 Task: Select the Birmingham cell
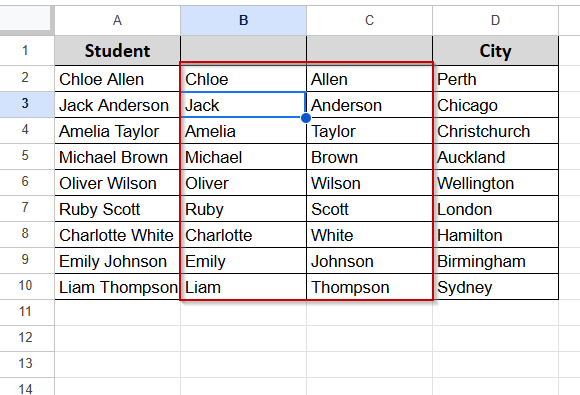(495, 261)
